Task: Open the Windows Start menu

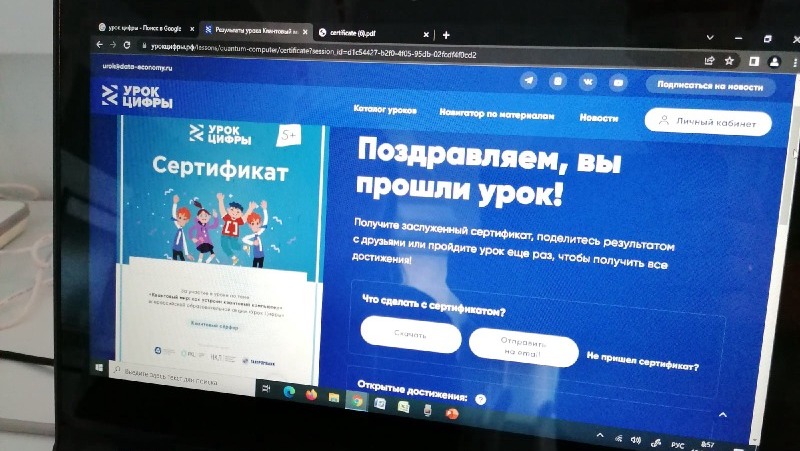Action: pyautogui.click(x=99, y=367)
